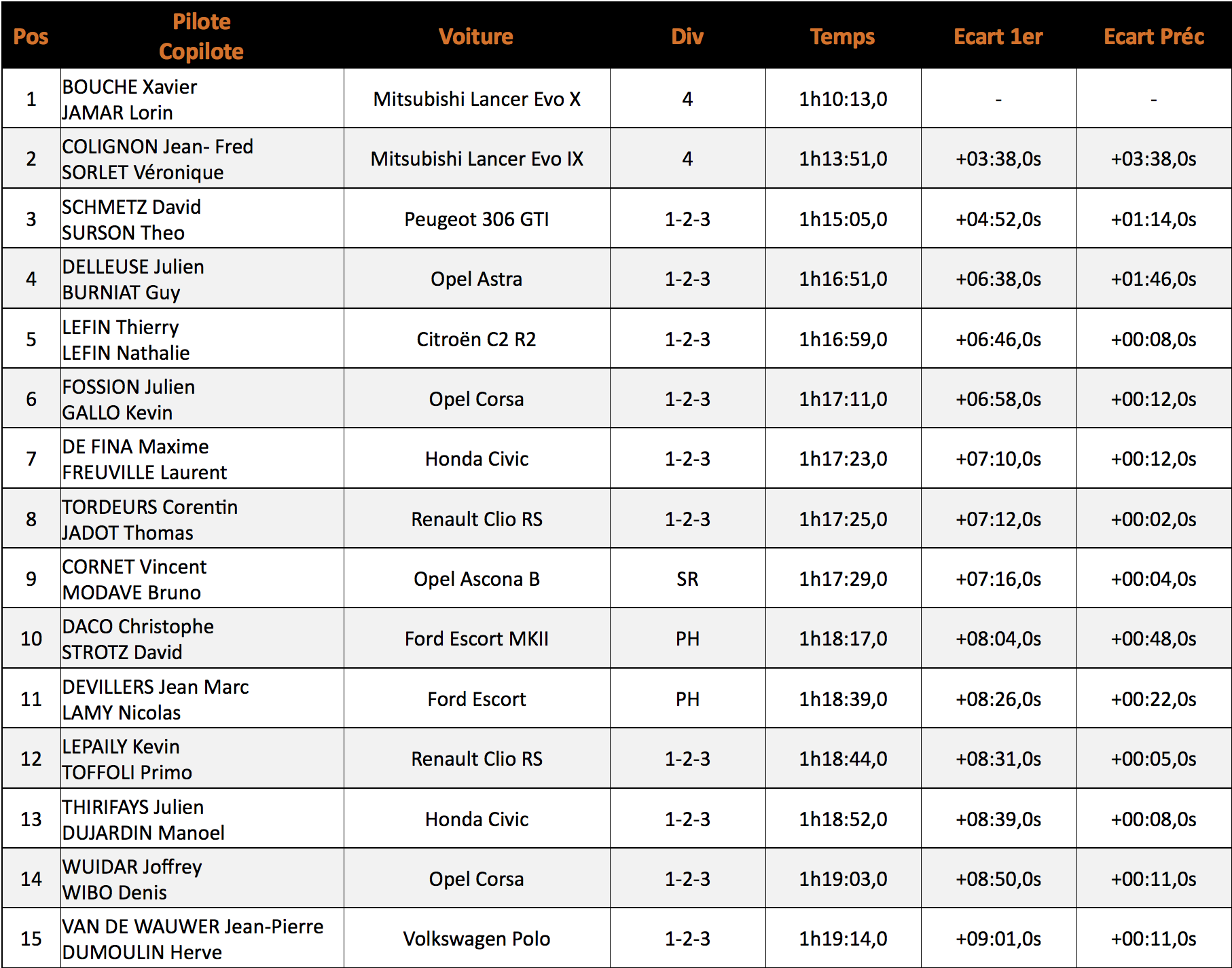Image resolution: width=1232 pixels, height=968 pixels.
Task: Click the Ford Escort MKII cell
Action: coord(477,638)
